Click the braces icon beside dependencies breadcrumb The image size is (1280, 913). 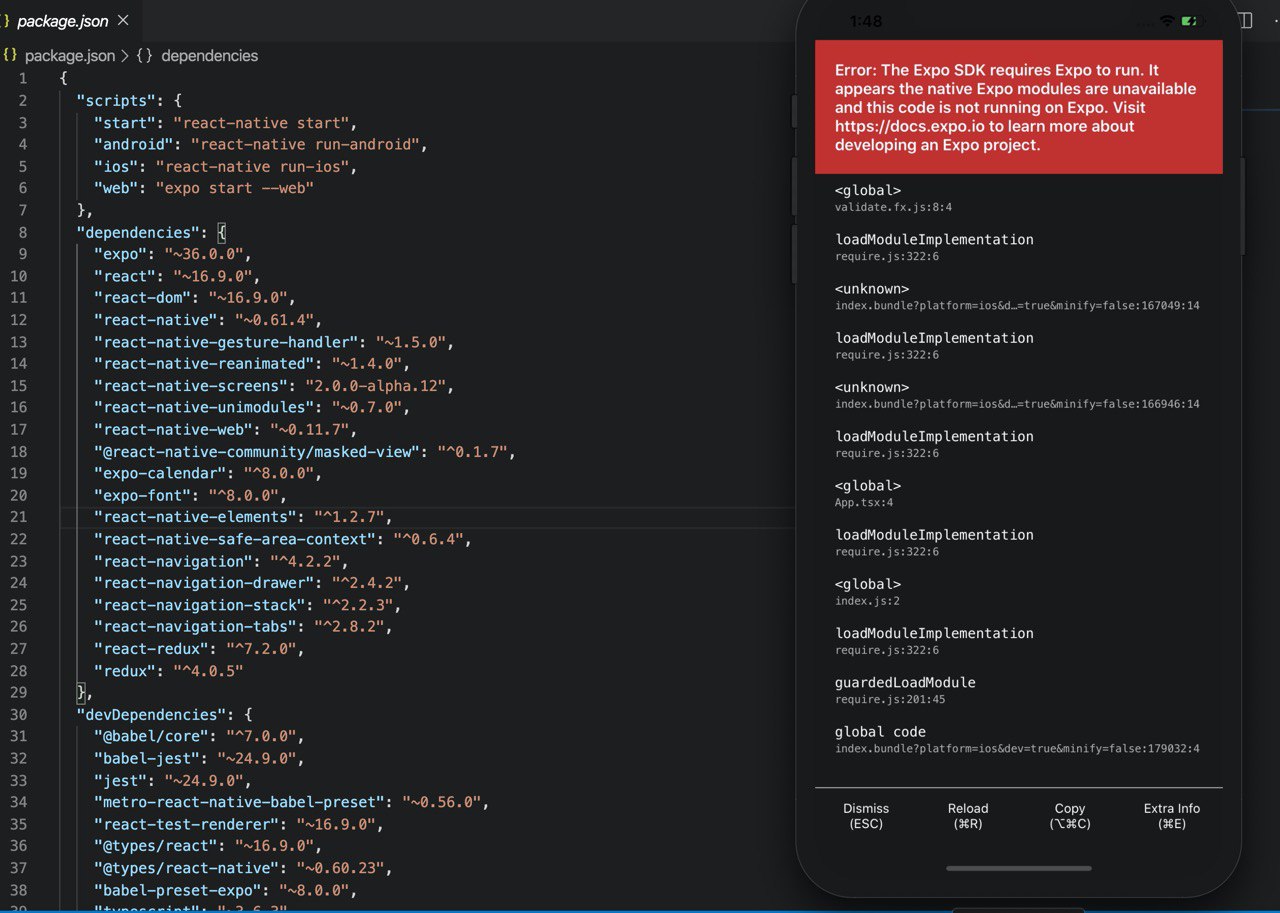(x=144, y=56)
